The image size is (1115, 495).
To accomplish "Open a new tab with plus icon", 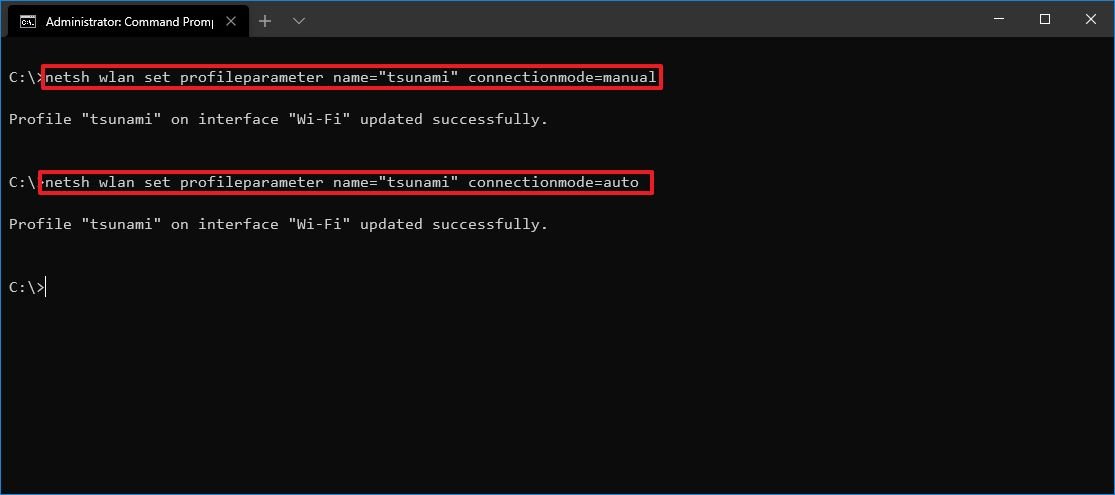I will click(x=265, y=21).
